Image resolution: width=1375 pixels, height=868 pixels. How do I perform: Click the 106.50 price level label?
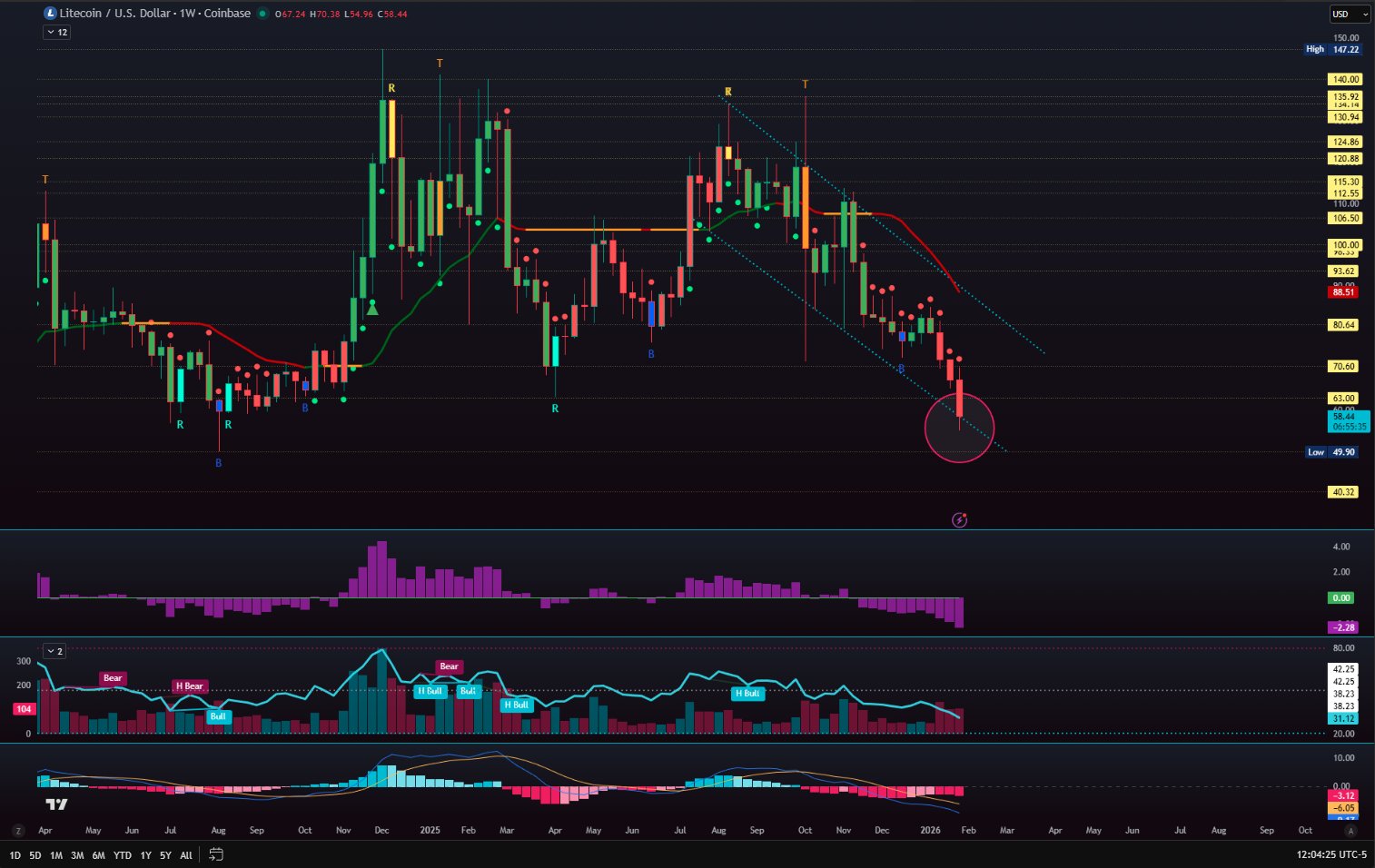1345,218
